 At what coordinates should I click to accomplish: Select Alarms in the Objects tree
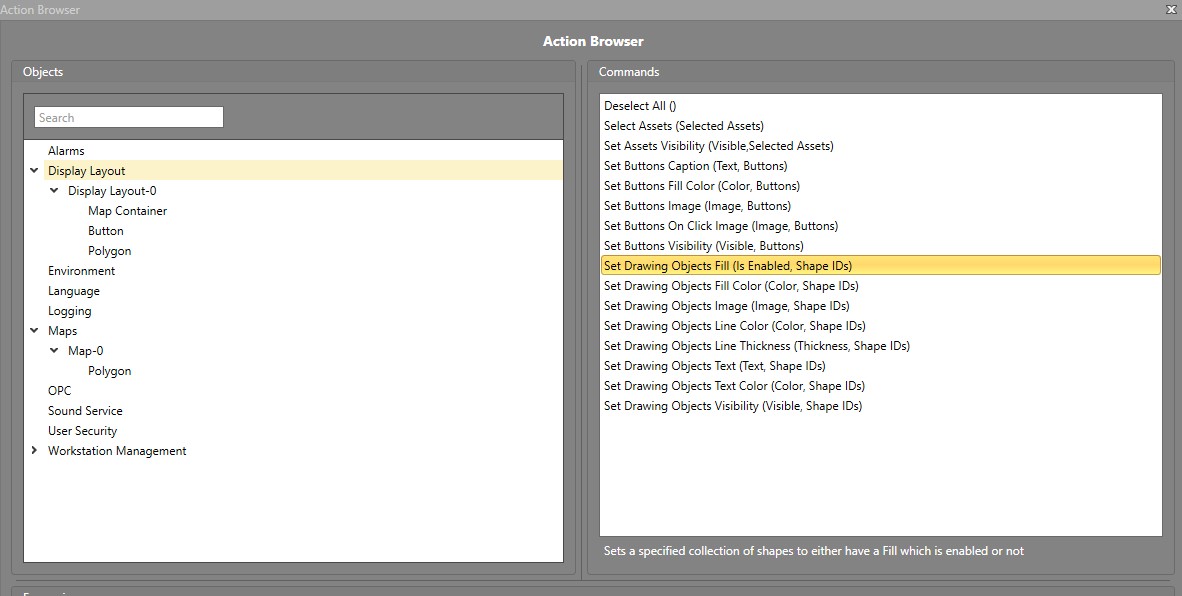click(x=66, y=151)
